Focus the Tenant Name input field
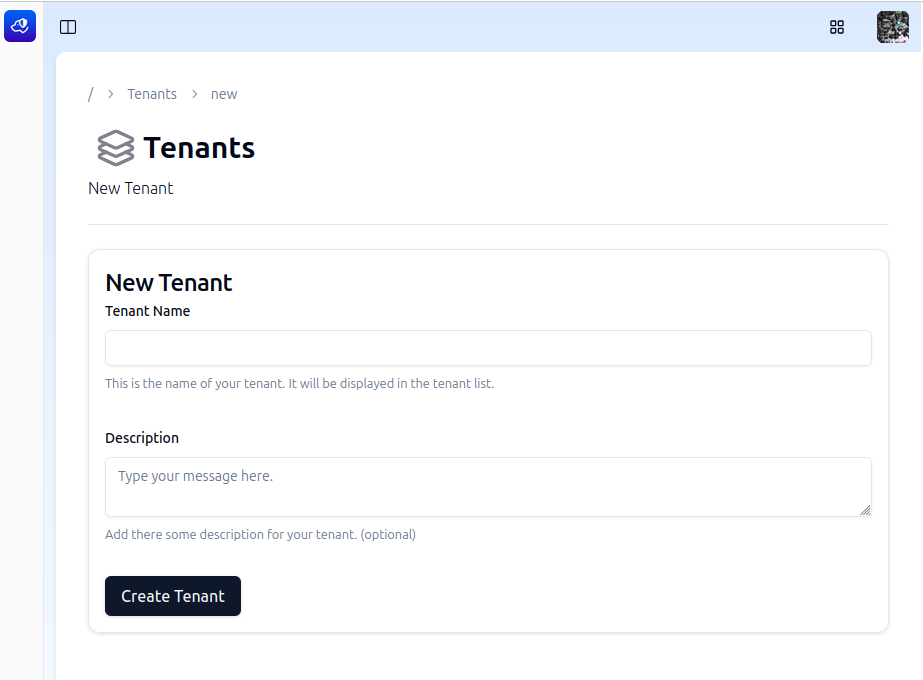Viewport: 923px width, 680px height. (488, 348)
